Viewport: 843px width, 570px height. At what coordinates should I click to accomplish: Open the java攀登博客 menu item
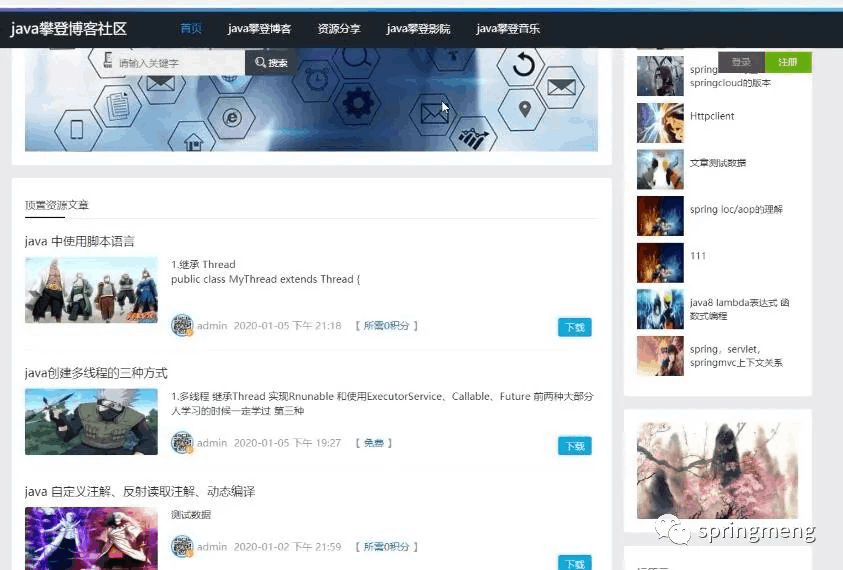point(259,28)
